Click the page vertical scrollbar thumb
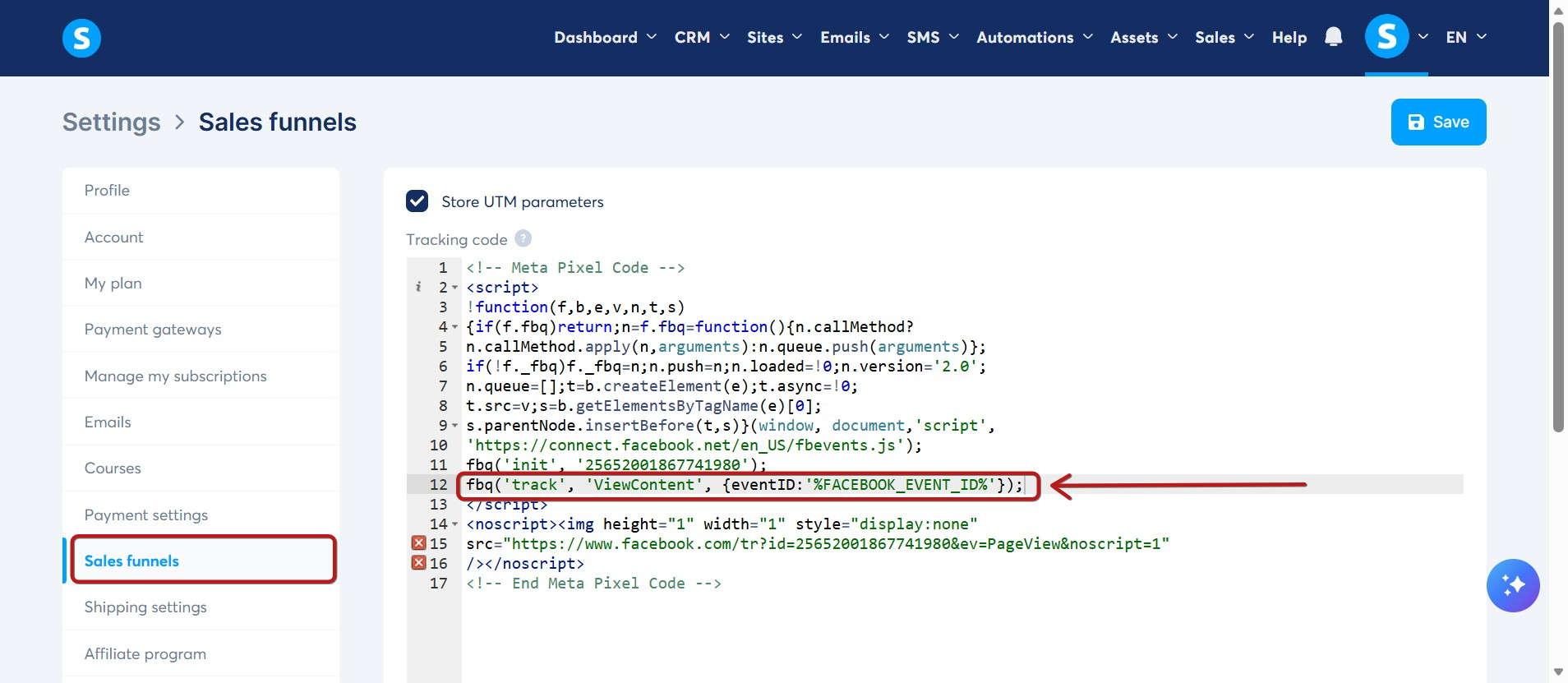Viewport: 1568px width, 683px height. click(1557, 226)
